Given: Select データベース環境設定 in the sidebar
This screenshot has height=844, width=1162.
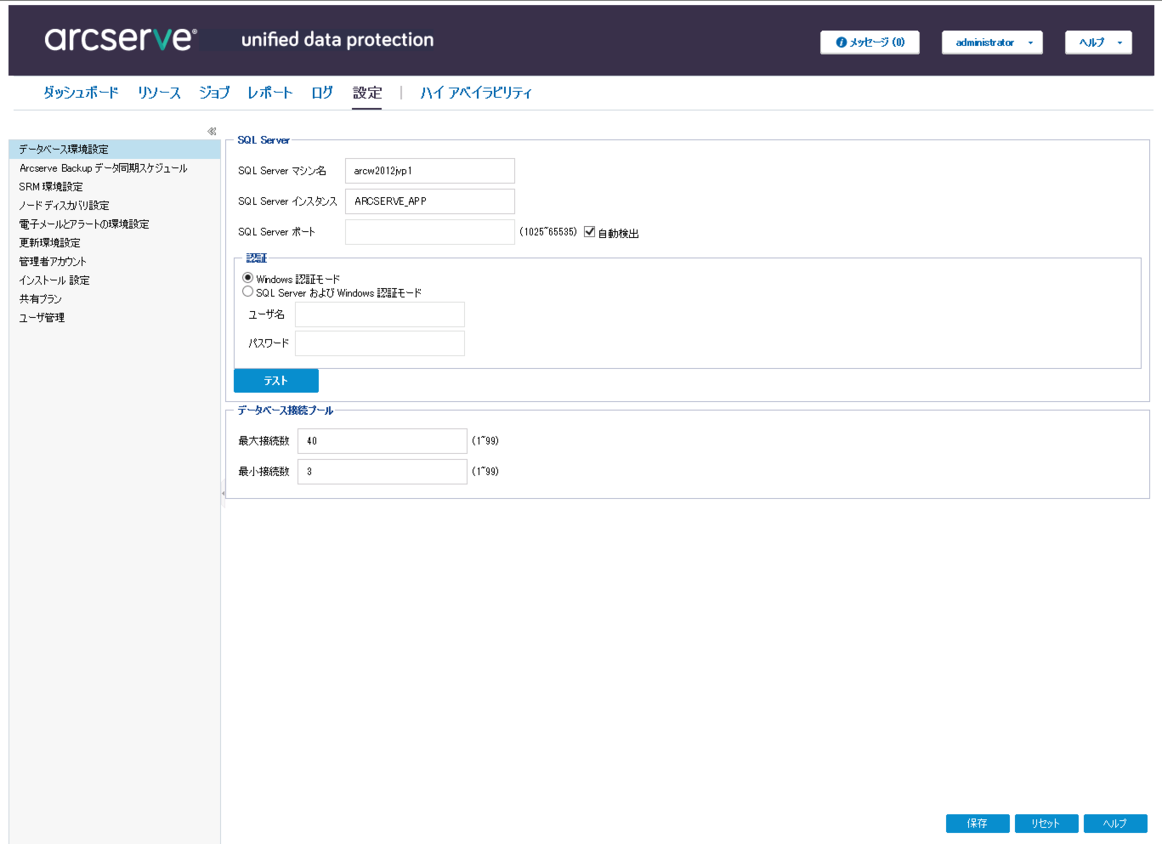Looking at the screenshot, I should coord(115,149).
